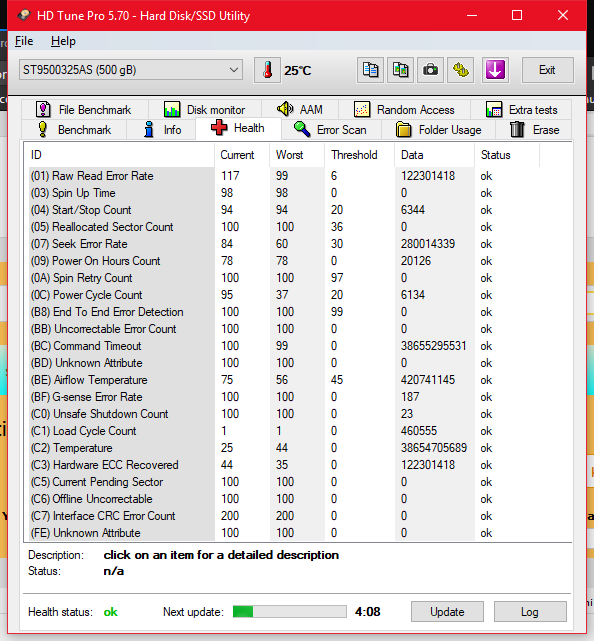Click the copy text to clipboard icon
594x641 pixels.
(x=370, y=70)
